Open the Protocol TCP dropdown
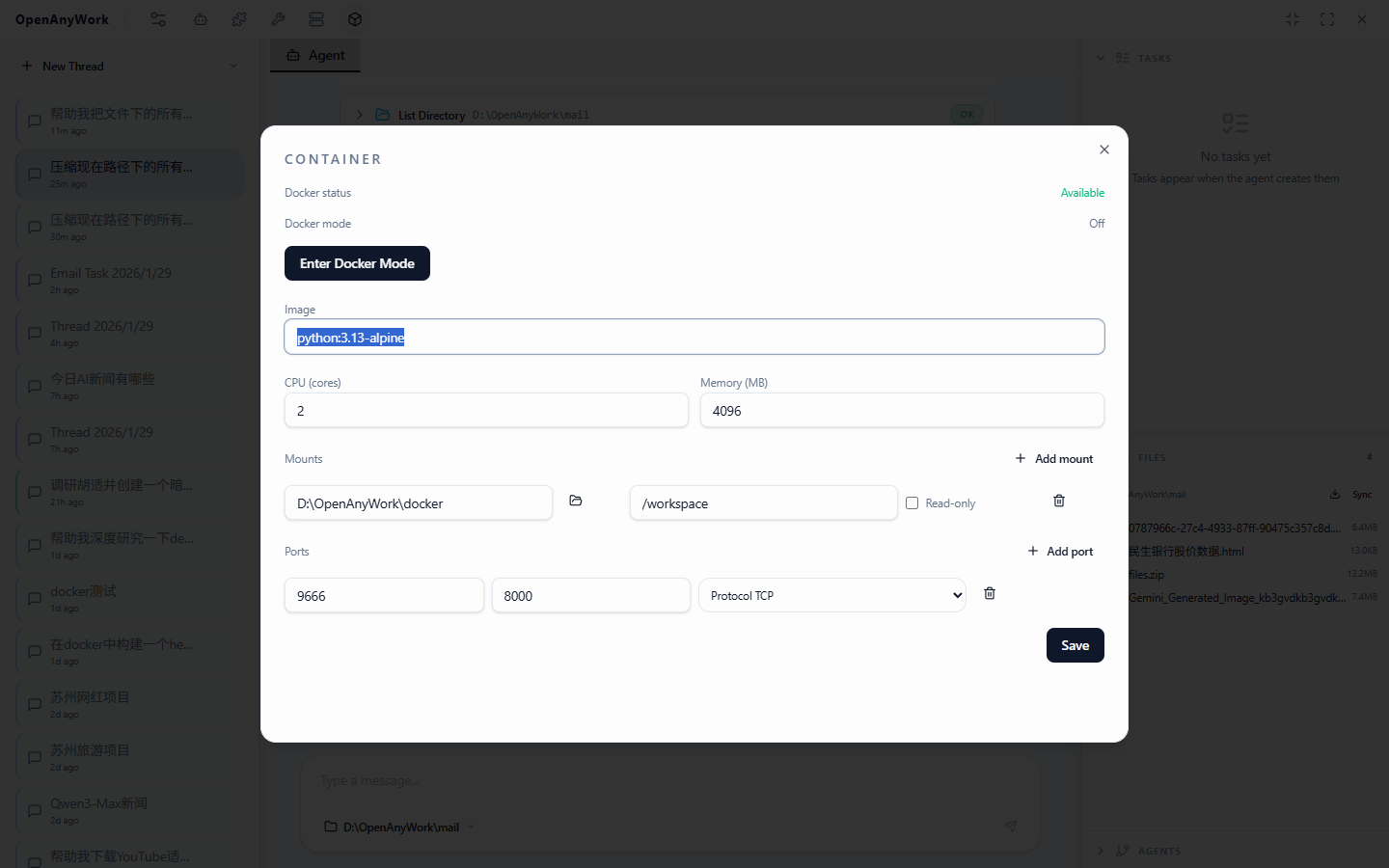This screenshot has height=868, width=1389. pos(831,595)
